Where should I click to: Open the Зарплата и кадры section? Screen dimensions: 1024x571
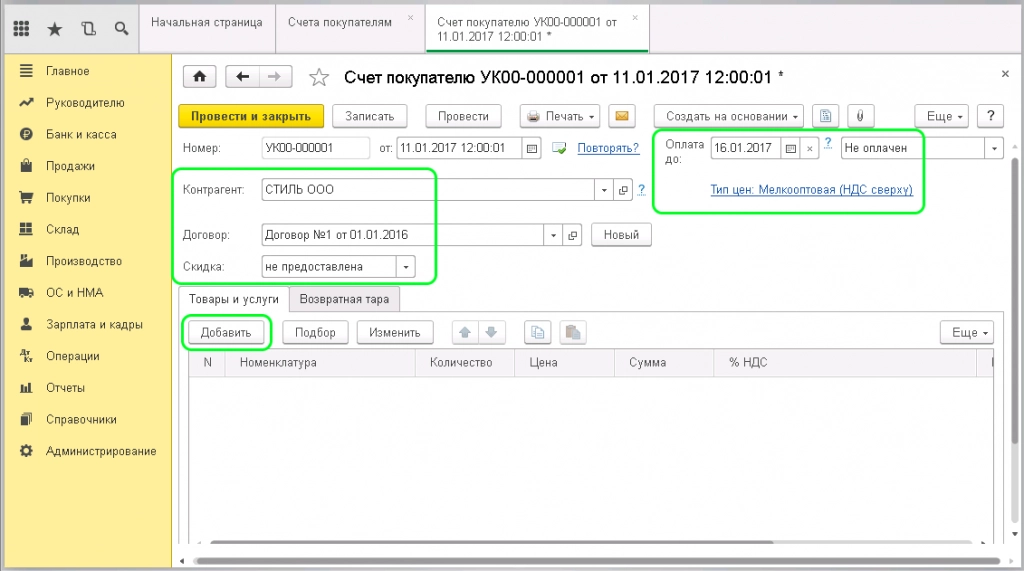pyautogui.click(x=94, y=325)
